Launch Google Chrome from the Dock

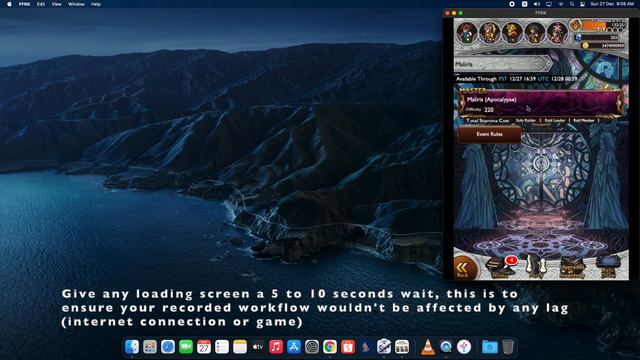pyautogui.click(x=330, y=347)
